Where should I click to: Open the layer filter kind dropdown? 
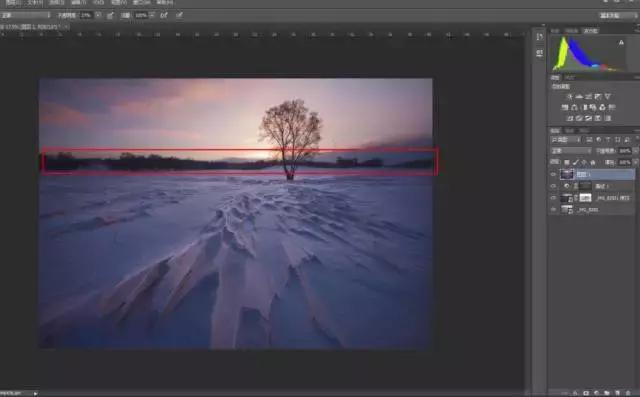pyautogui.click(x=566, y=140)
